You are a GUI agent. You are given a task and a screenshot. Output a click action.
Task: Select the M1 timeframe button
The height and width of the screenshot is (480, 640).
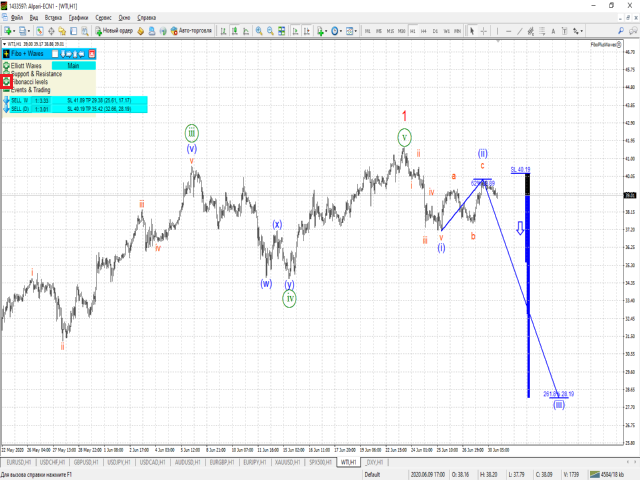[367, 31]
